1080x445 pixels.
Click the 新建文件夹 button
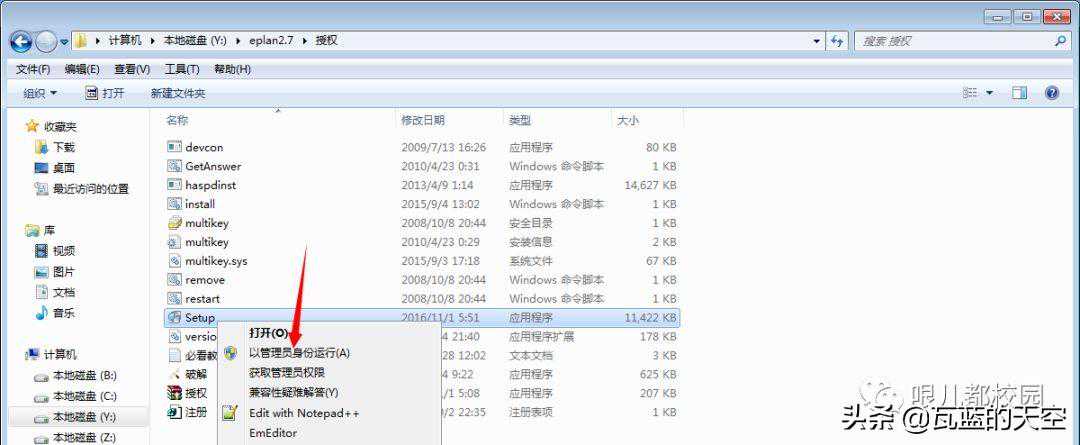point(178,93)
